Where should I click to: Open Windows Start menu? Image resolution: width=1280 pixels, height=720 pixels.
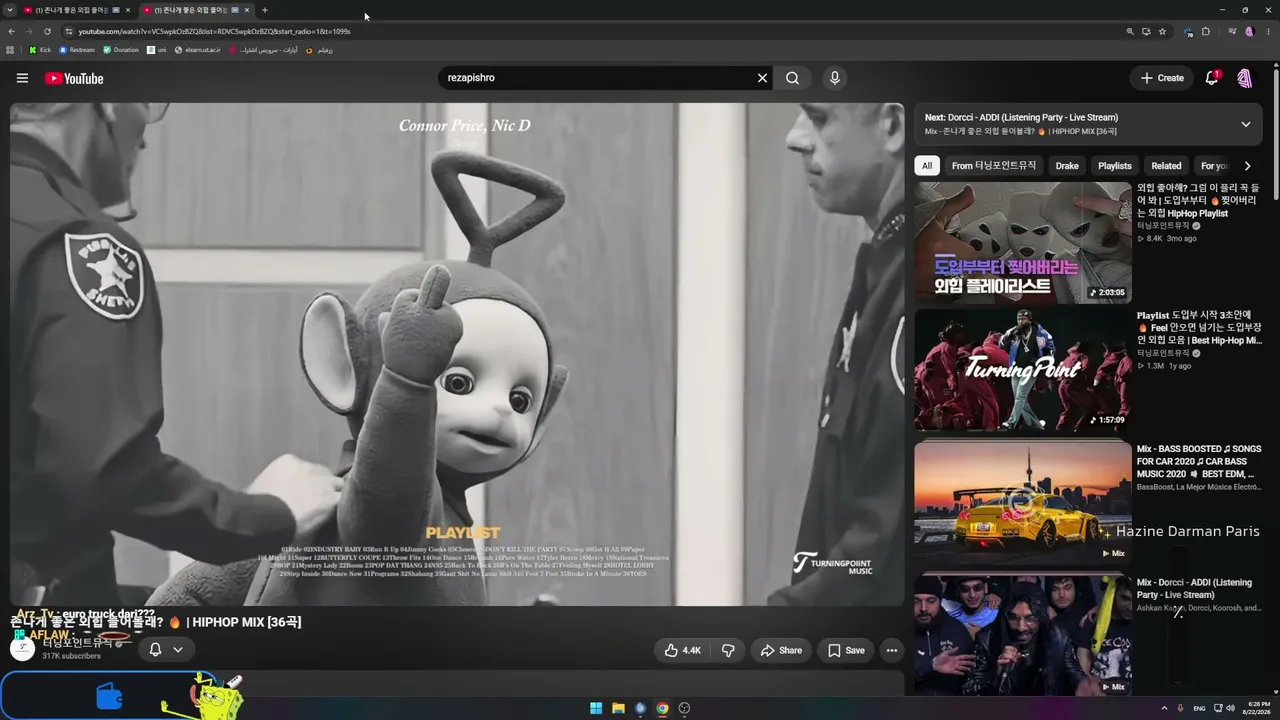[596, 708]
